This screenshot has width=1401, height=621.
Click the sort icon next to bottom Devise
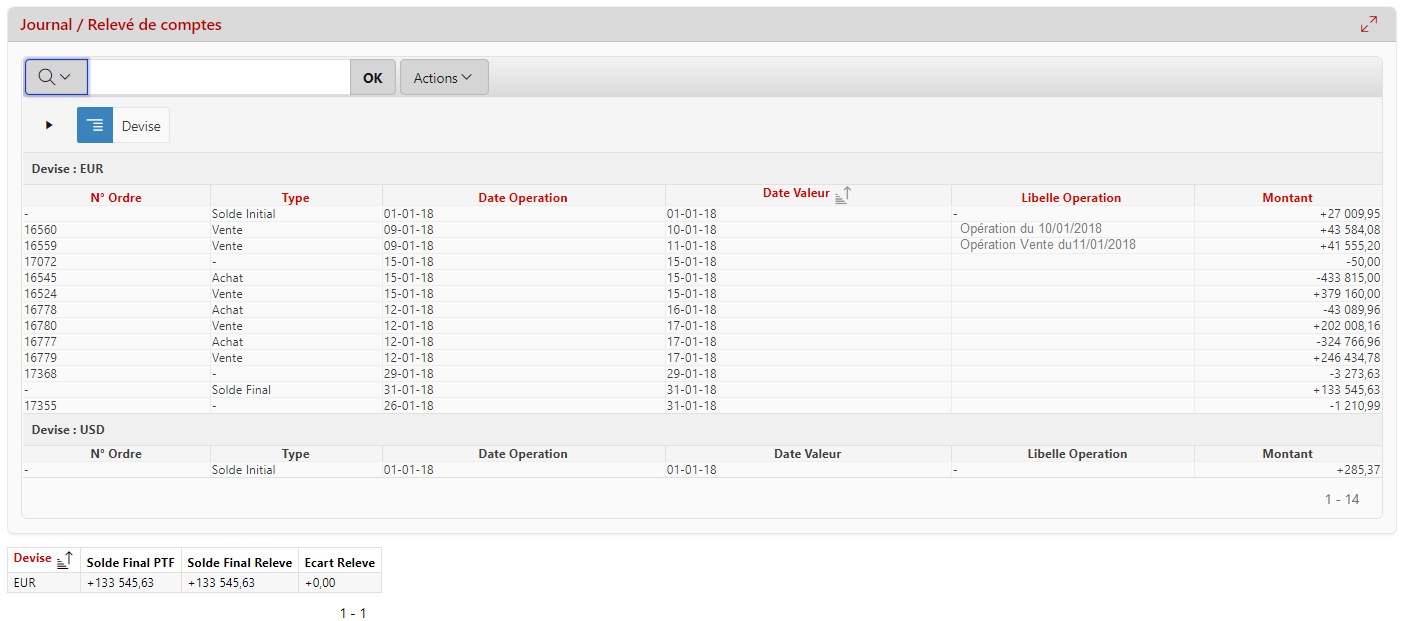coord(64,561)
